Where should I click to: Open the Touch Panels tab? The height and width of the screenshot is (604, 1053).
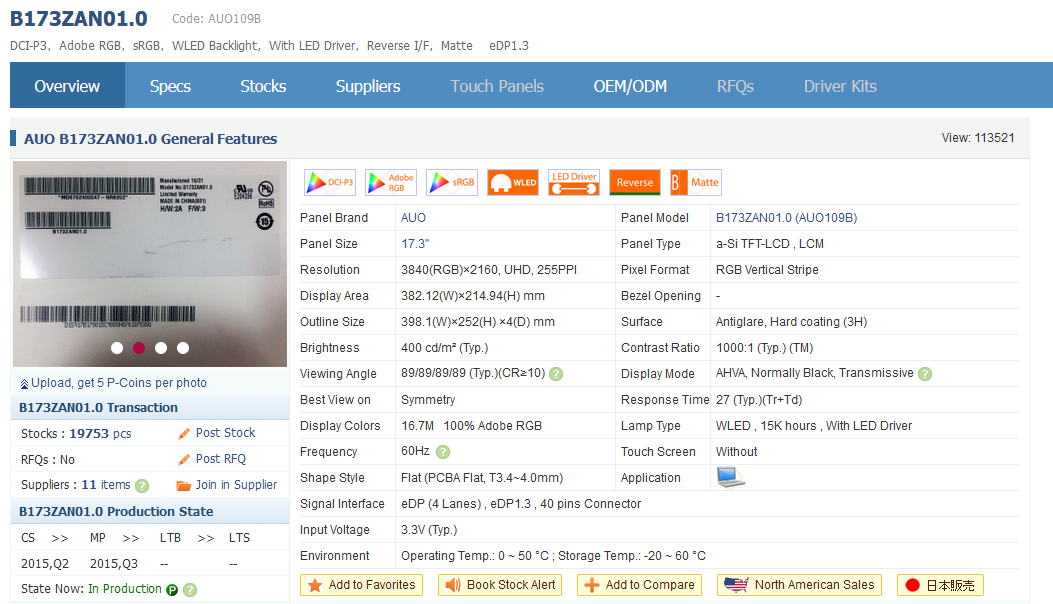click(497, 86)
